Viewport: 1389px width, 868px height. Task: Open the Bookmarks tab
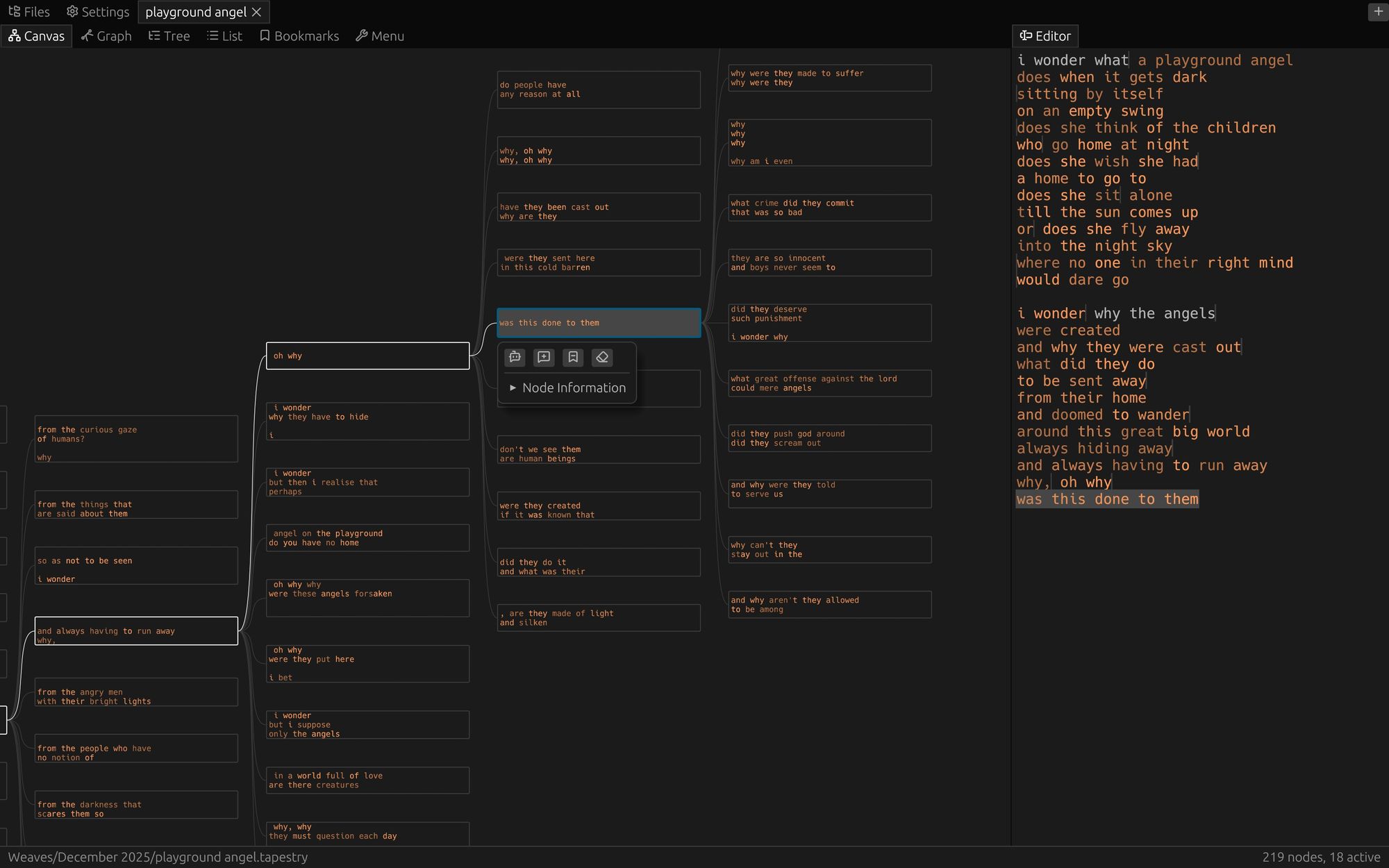[x=299, y=36]
